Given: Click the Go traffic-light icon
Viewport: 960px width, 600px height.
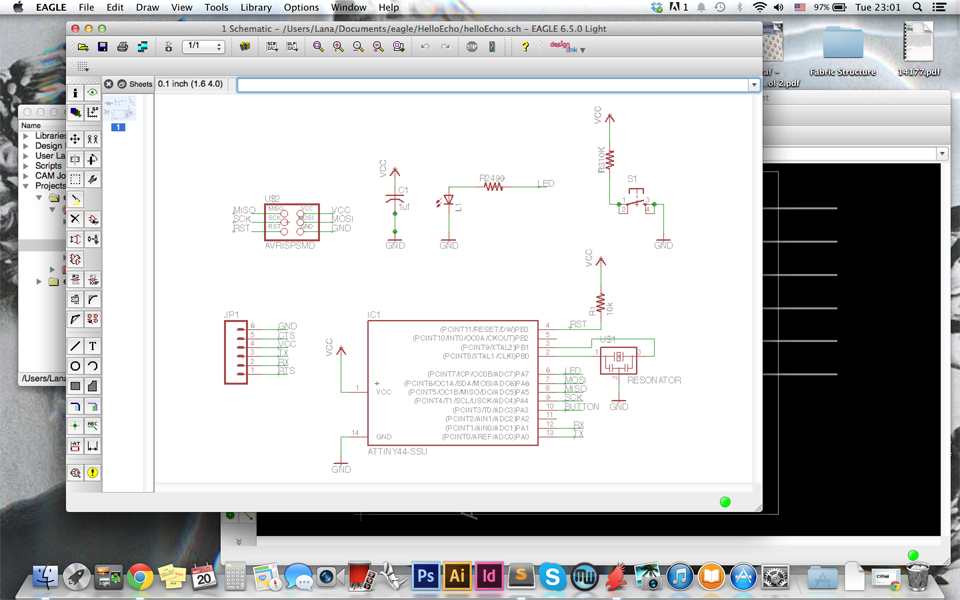Looking at the screenshot, I should (492, 47).
